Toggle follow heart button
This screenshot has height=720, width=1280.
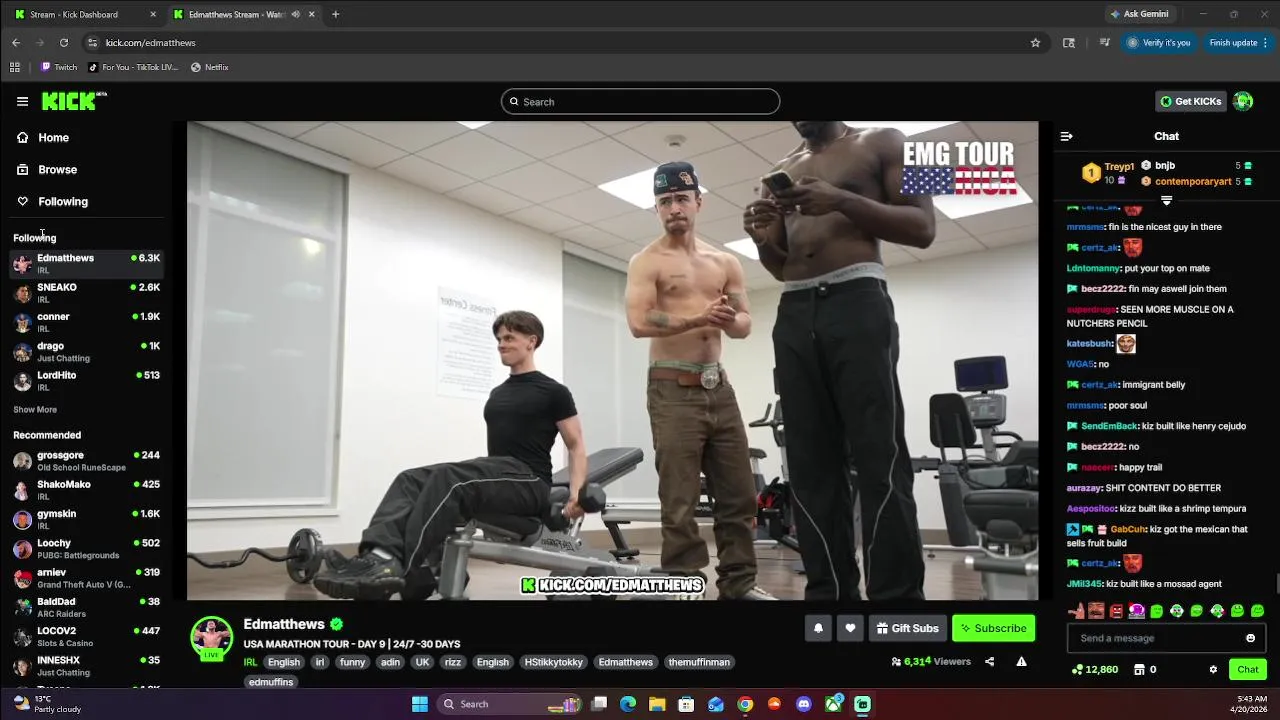[x=850, y=628]
